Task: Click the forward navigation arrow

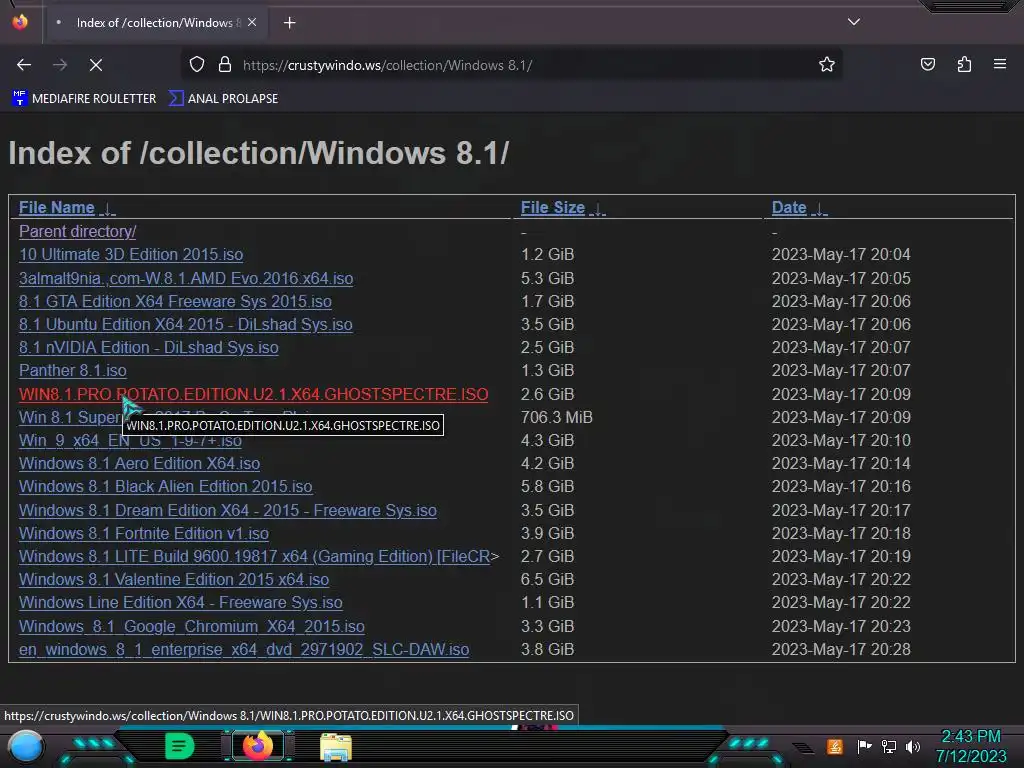Action: [60, 65]
